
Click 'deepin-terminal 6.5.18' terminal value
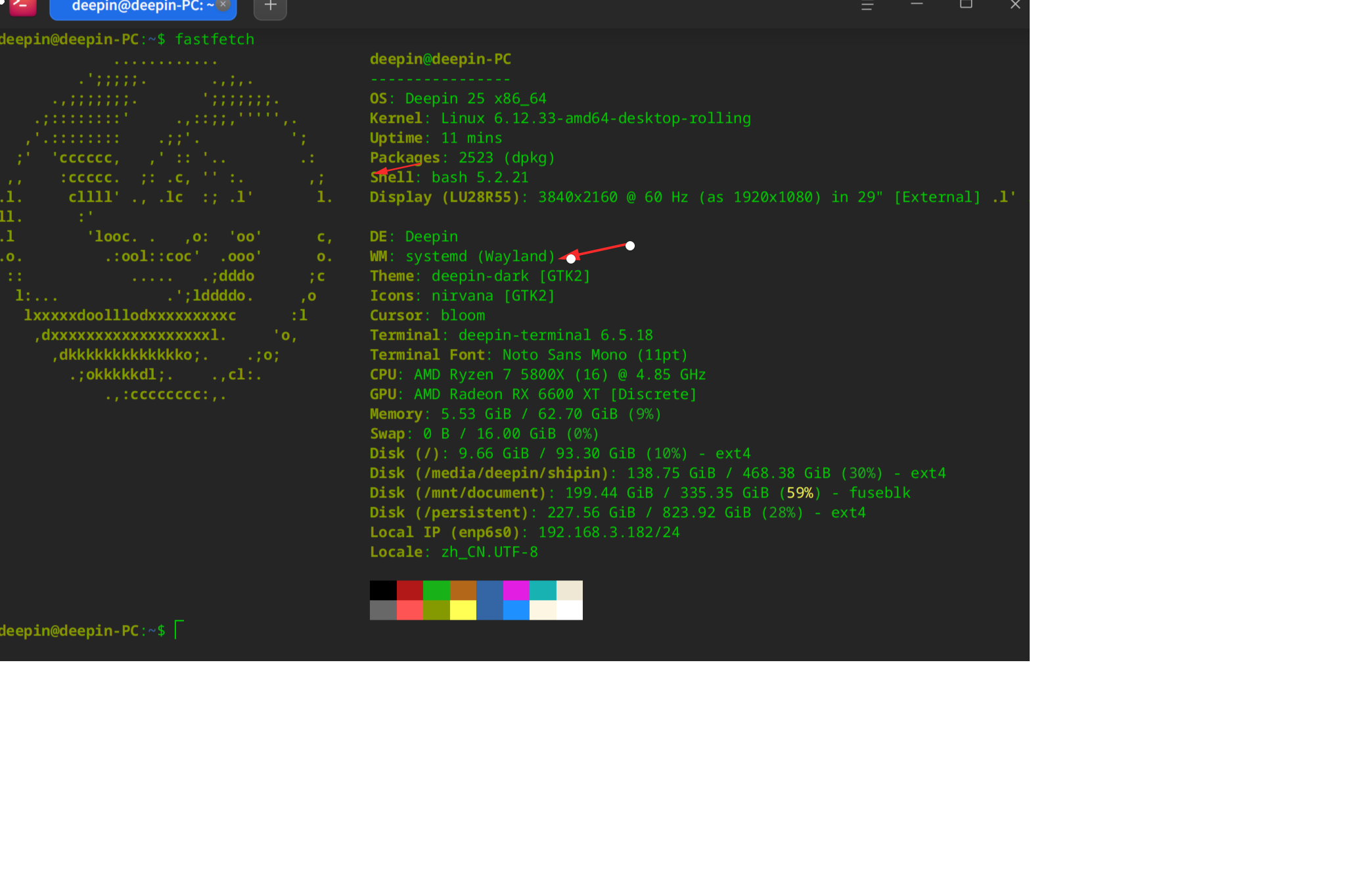pos(556,335)
